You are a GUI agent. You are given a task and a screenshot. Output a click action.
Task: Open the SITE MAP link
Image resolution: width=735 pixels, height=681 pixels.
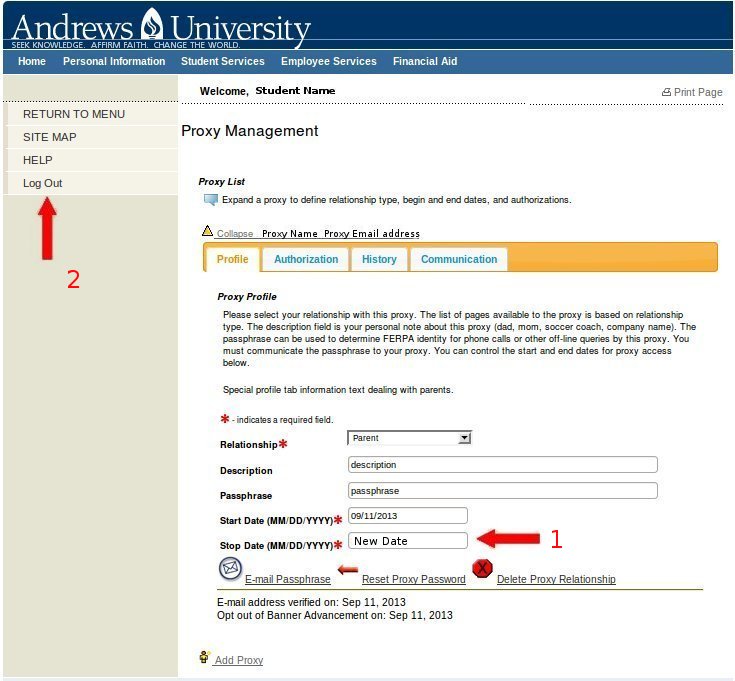click(x=92, y=137)
